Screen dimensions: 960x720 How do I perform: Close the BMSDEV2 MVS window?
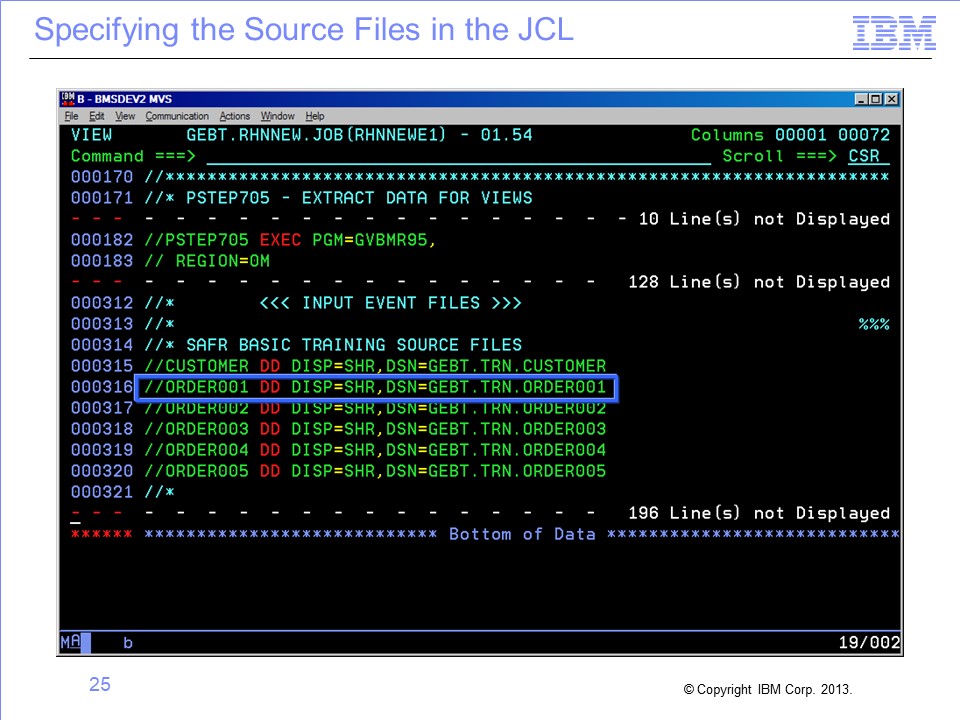point(891,99)
